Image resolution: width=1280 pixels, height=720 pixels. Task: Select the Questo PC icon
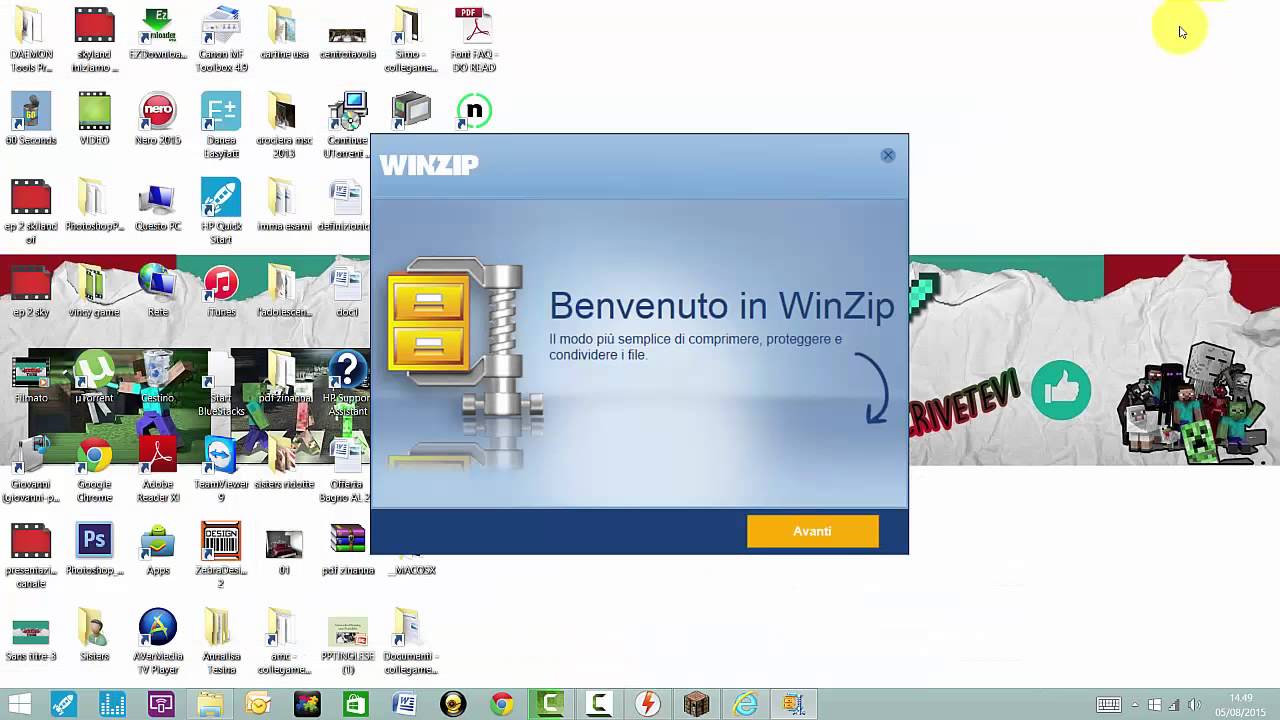click(x=157, y=205)
